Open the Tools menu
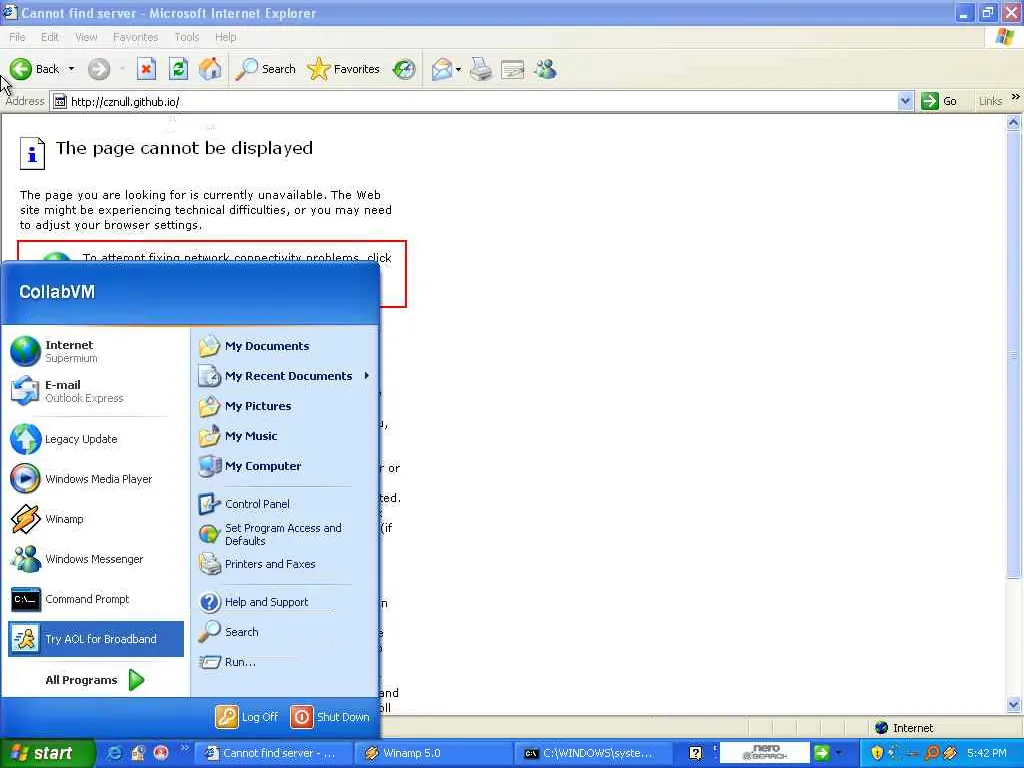 point(186,37)
